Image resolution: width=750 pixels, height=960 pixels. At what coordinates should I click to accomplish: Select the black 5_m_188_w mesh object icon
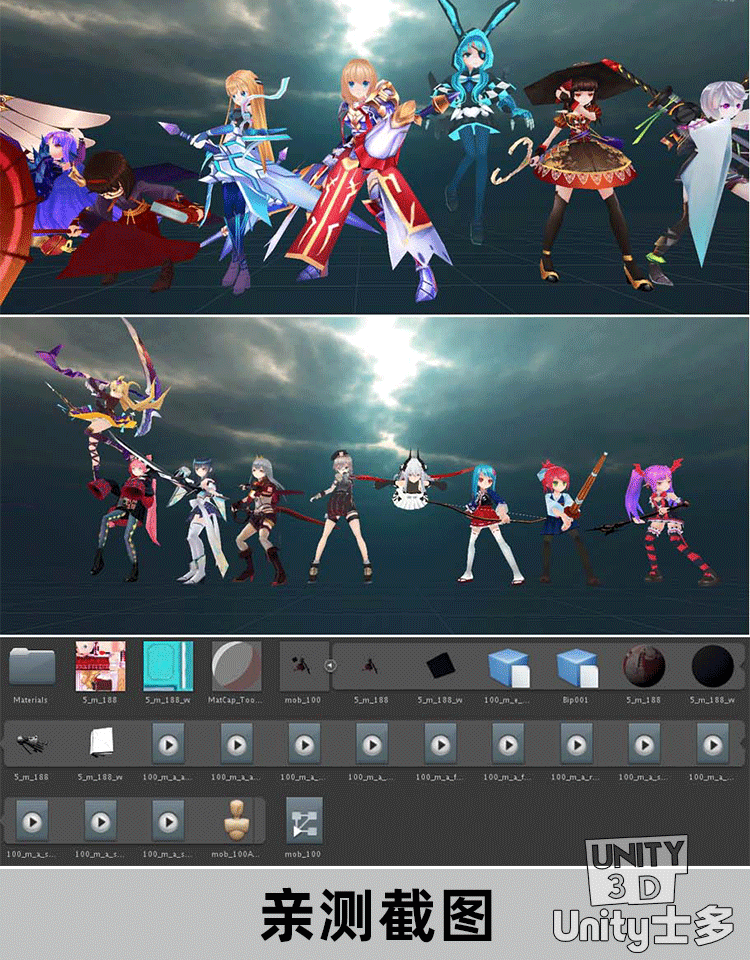(440, 666)
